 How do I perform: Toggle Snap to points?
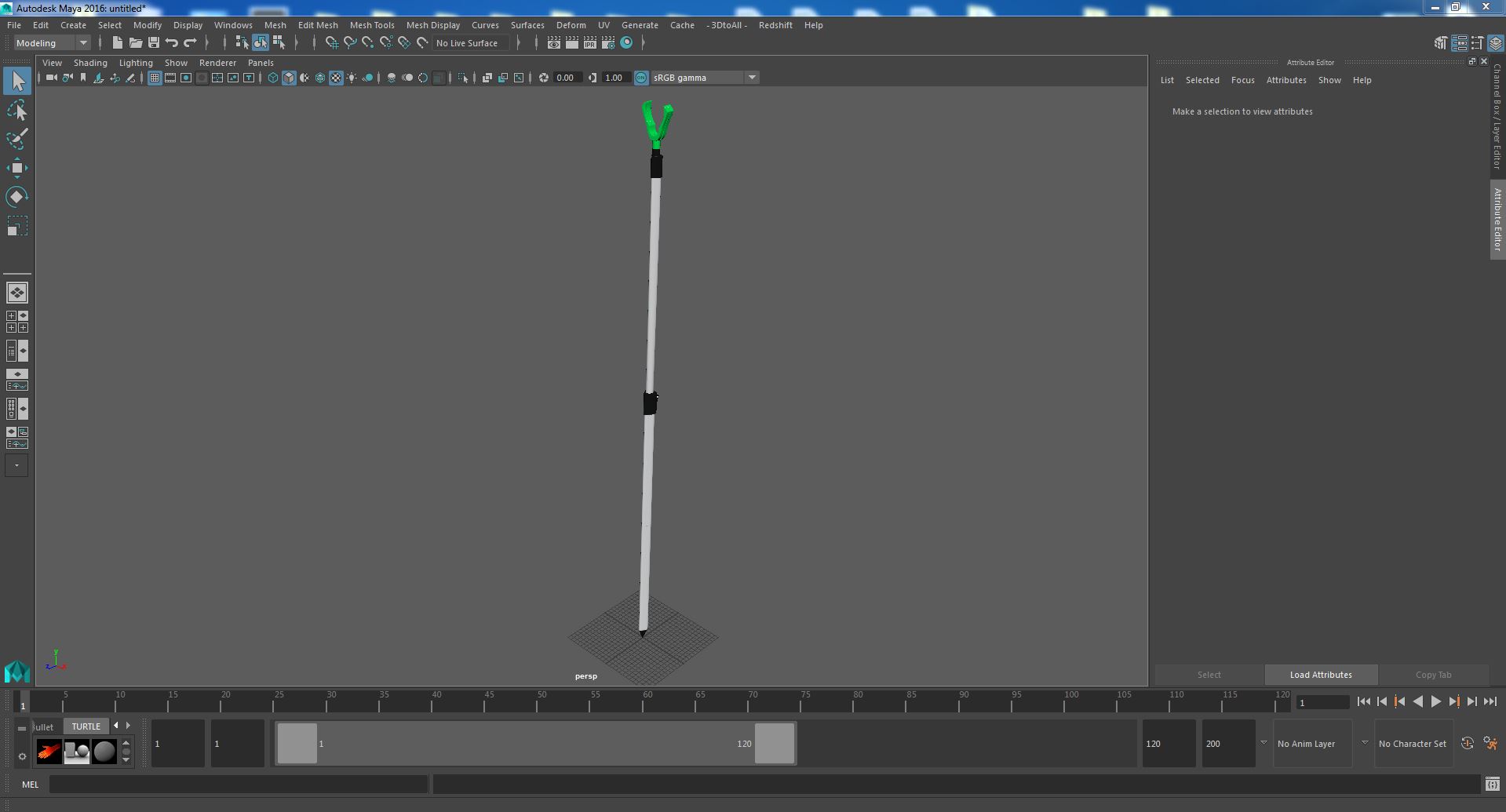(367, 43)
